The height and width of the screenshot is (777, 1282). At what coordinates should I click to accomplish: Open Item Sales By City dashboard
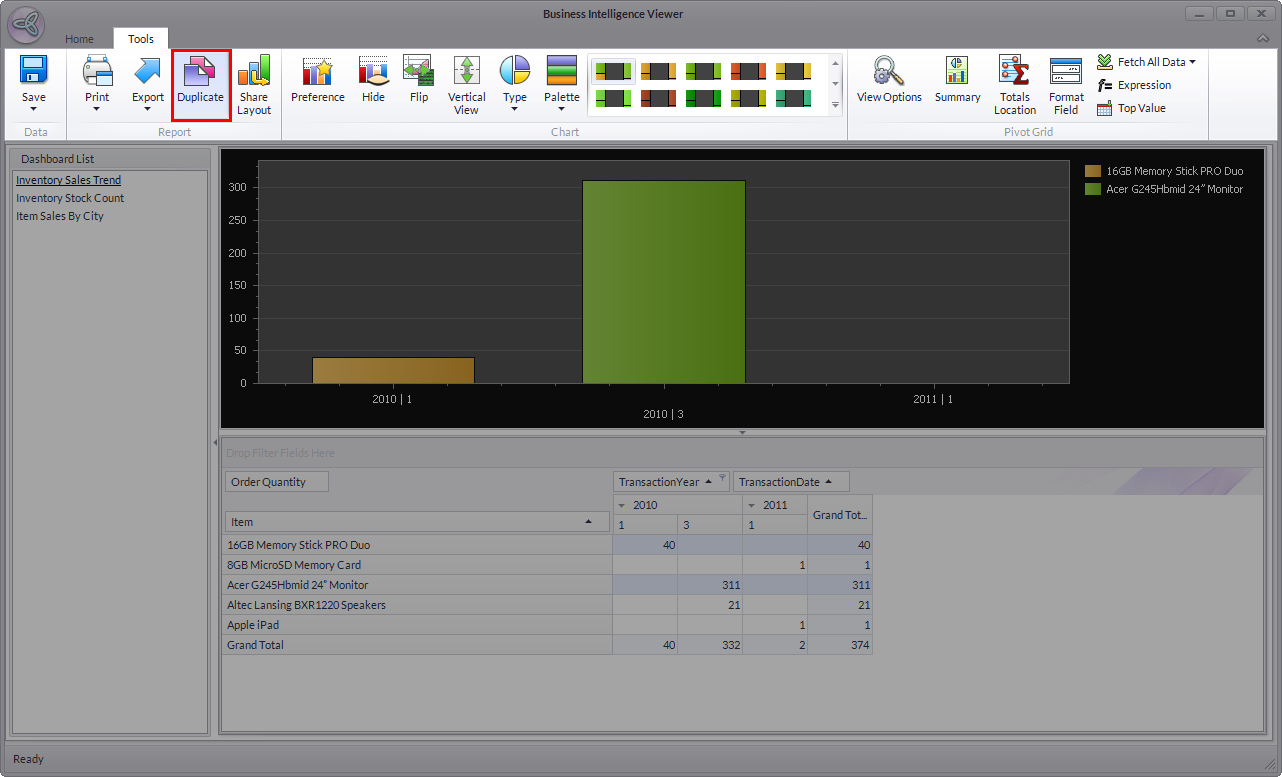tap(60, 216)
